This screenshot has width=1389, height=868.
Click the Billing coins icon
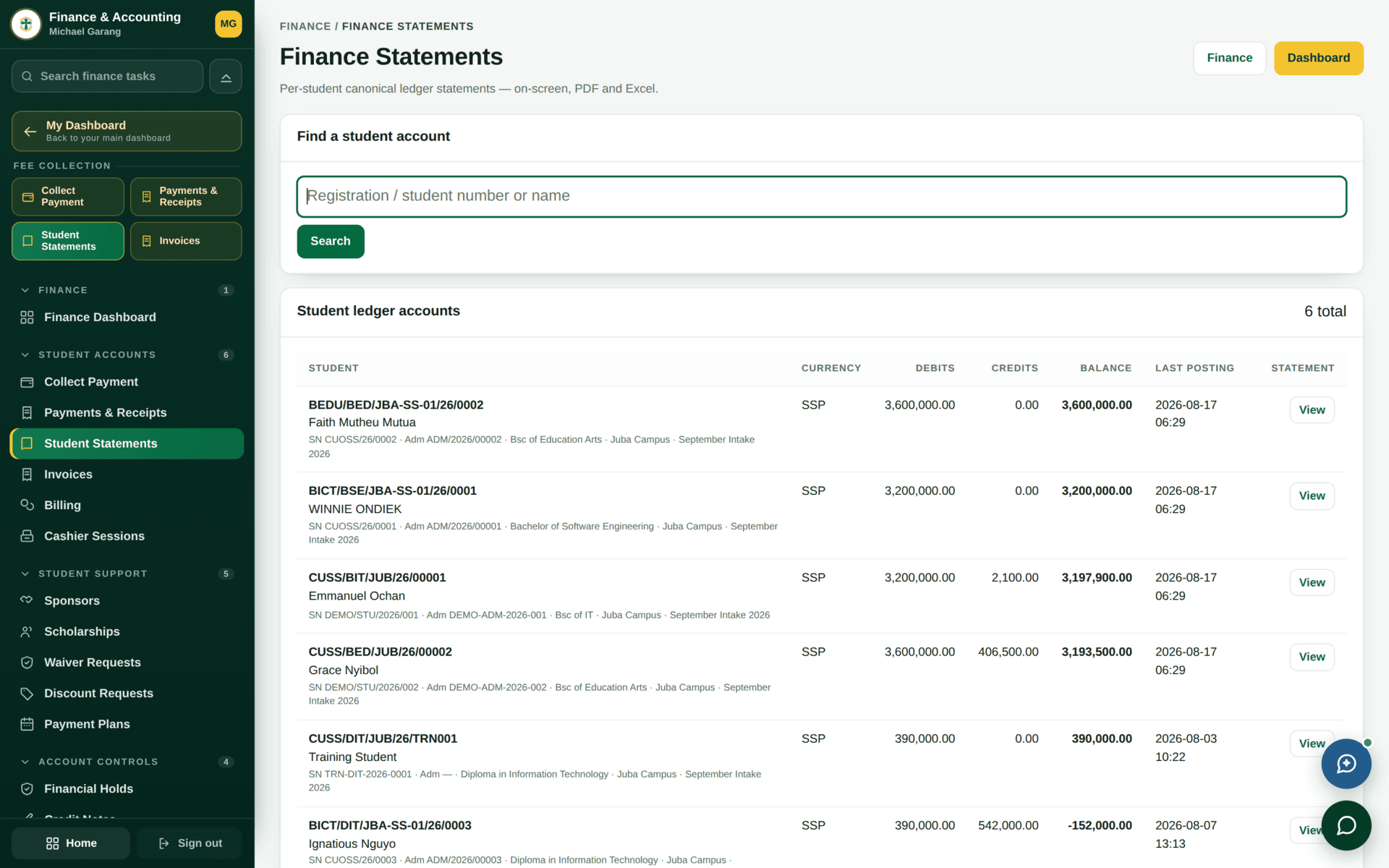click(x=27, y=505)
